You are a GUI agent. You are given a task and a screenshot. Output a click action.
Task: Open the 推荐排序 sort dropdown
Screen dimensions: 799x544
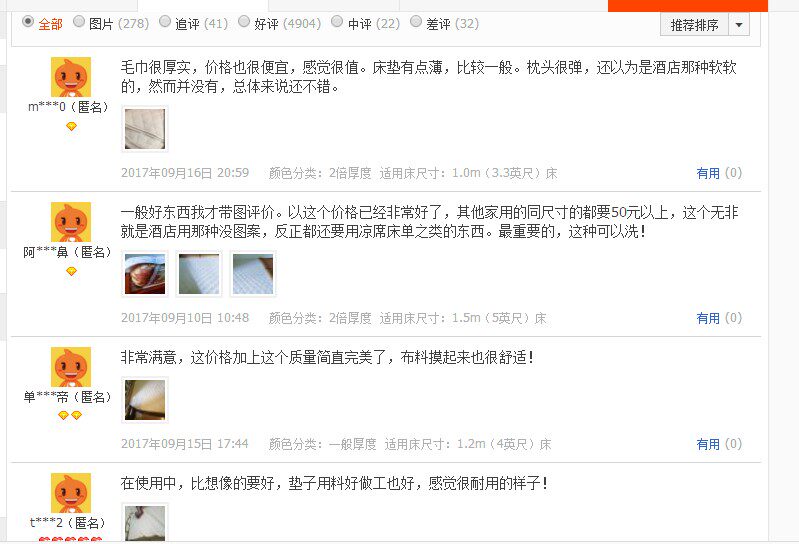[695, 24]
